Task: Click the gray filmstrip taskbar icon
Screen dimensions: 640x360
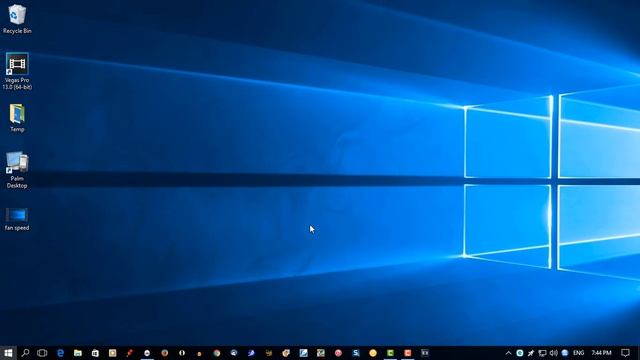Action: 425,353
